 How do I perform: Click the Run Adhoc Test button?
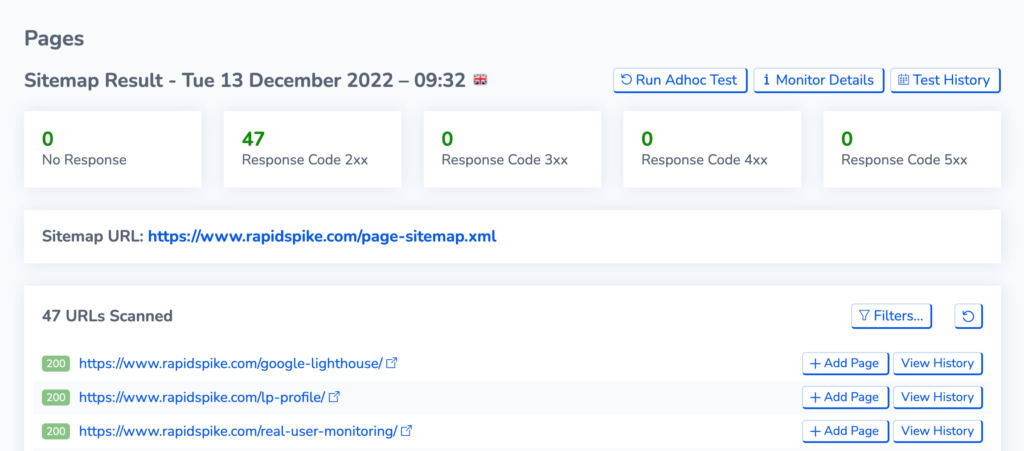click(x=680, y=80)
